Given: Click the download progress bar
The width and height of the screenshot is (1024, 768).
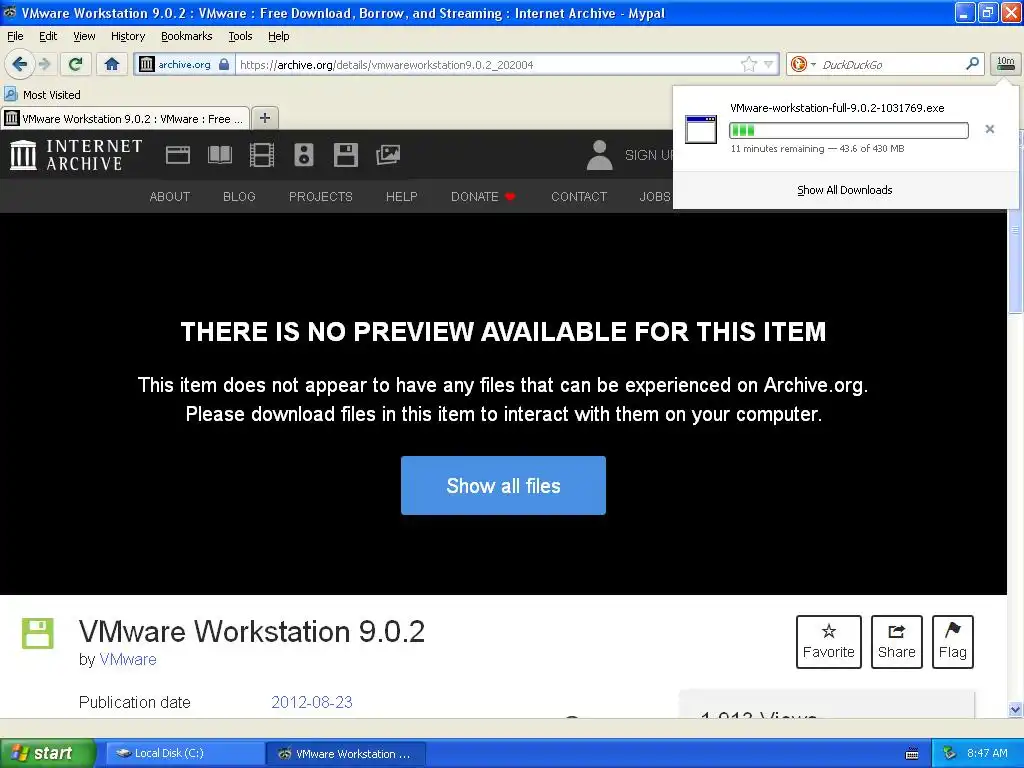Looking at the screenshot, I should pos(849,130).
